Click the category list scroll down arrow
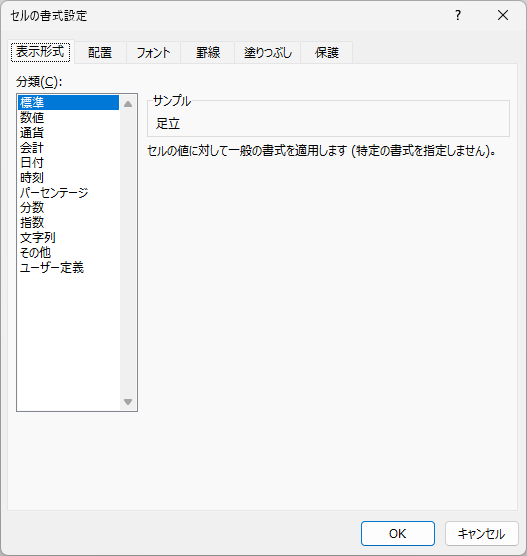Viewport: 527px width, 556px height. tap(128, 402)
